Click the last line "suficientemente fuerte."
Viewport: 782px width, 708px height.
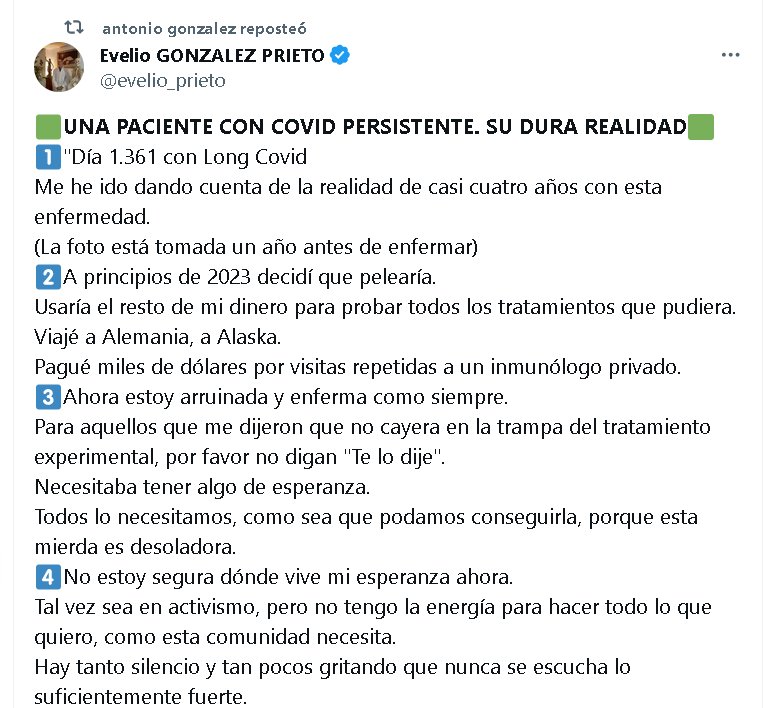click(x=140, y=696)
